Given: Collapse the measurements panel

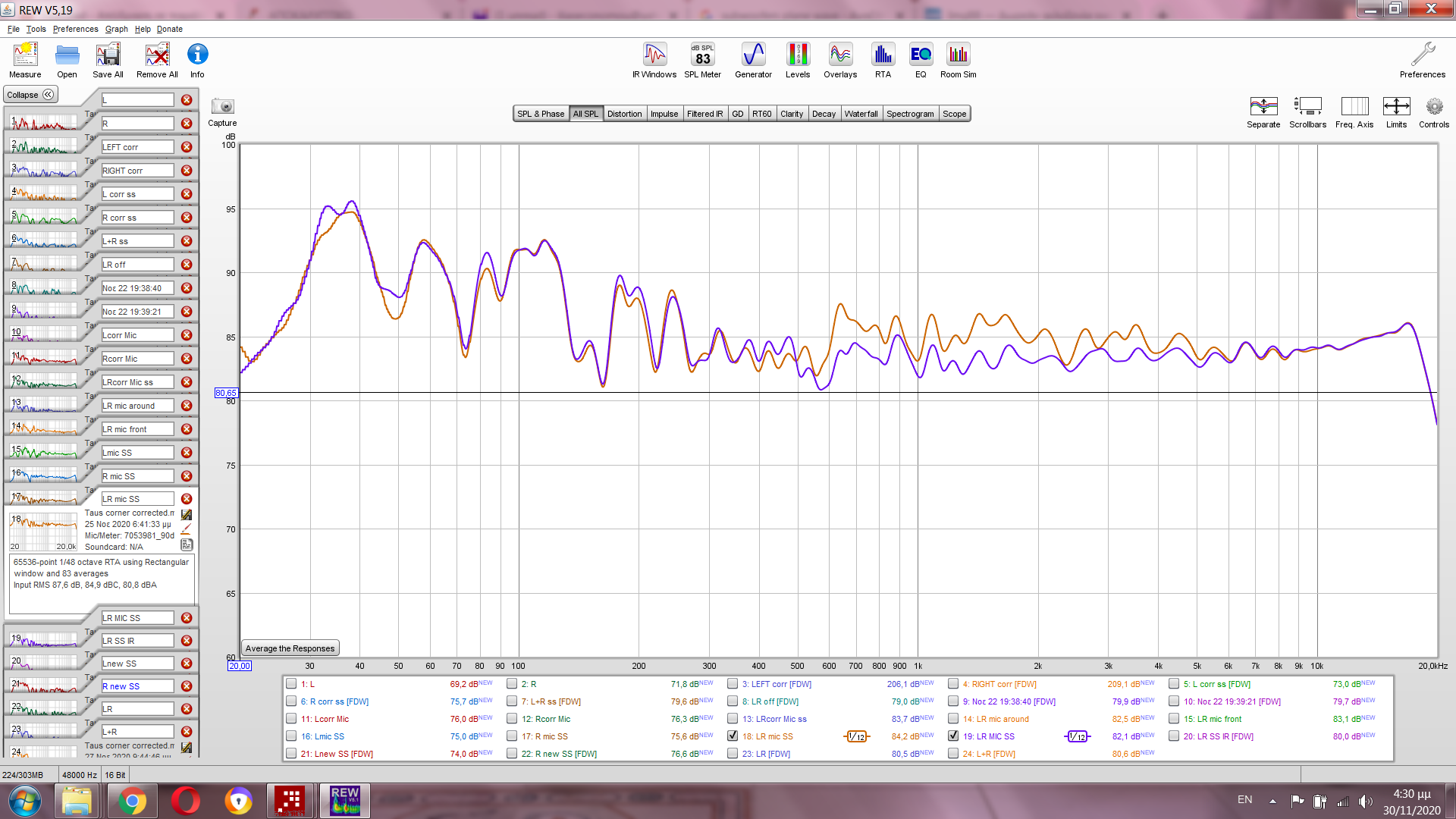Looking at the screenshot, I should (x=30, y=95).
